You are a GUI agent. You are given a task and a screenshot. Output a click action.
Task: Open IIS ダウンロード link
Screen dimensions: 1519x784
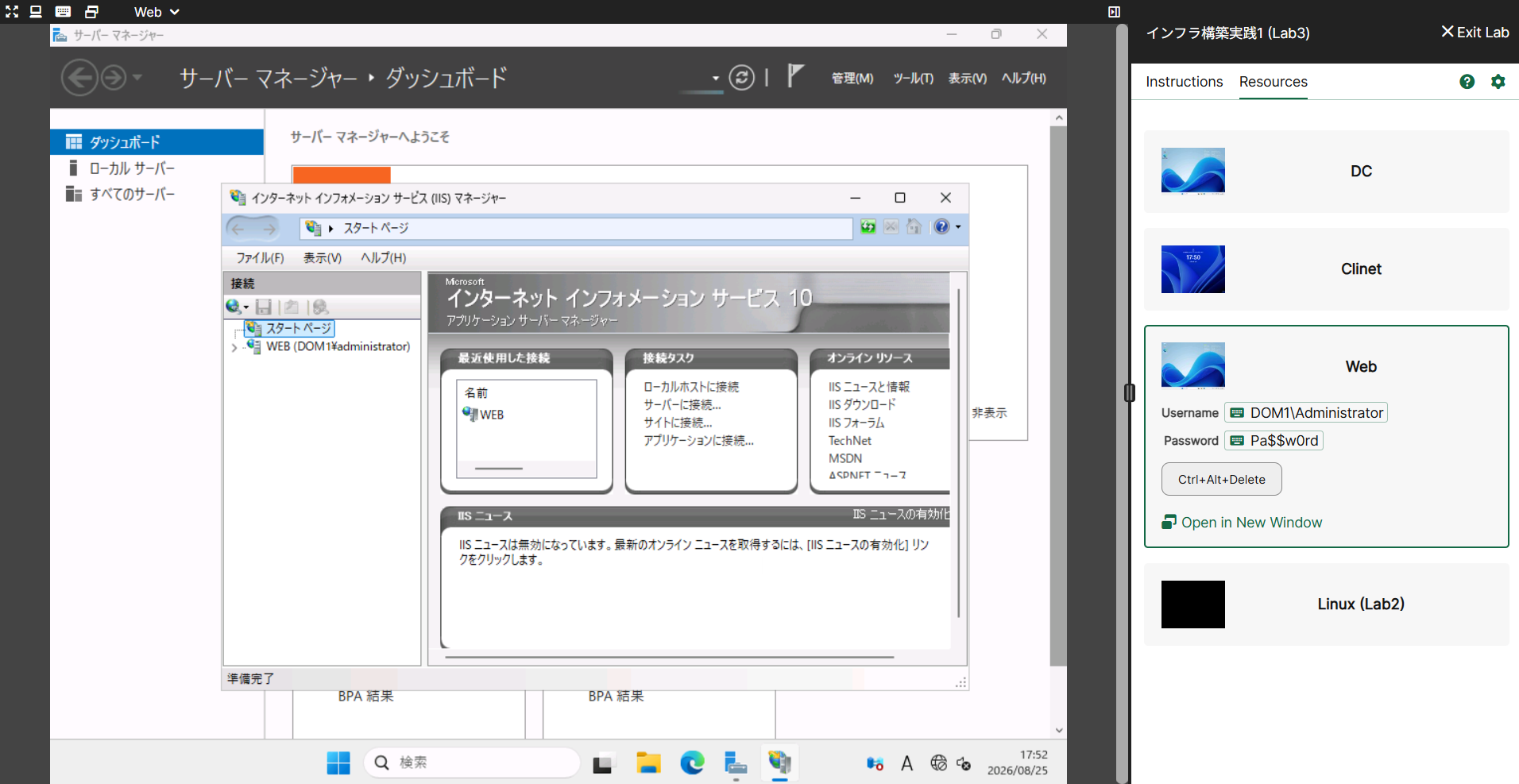point(862,404)
